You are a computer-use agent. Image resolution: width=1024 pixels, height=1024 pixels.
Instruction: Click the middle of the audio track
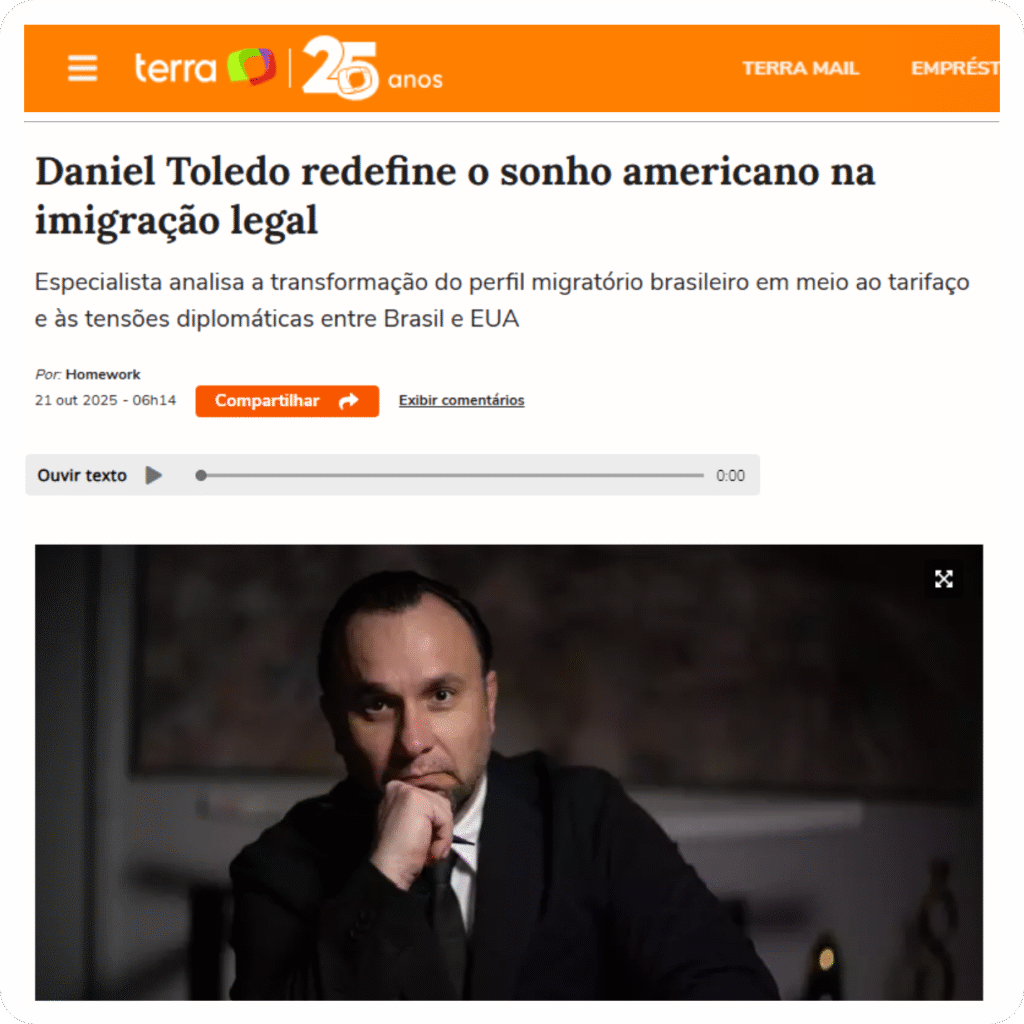(450, 475)
